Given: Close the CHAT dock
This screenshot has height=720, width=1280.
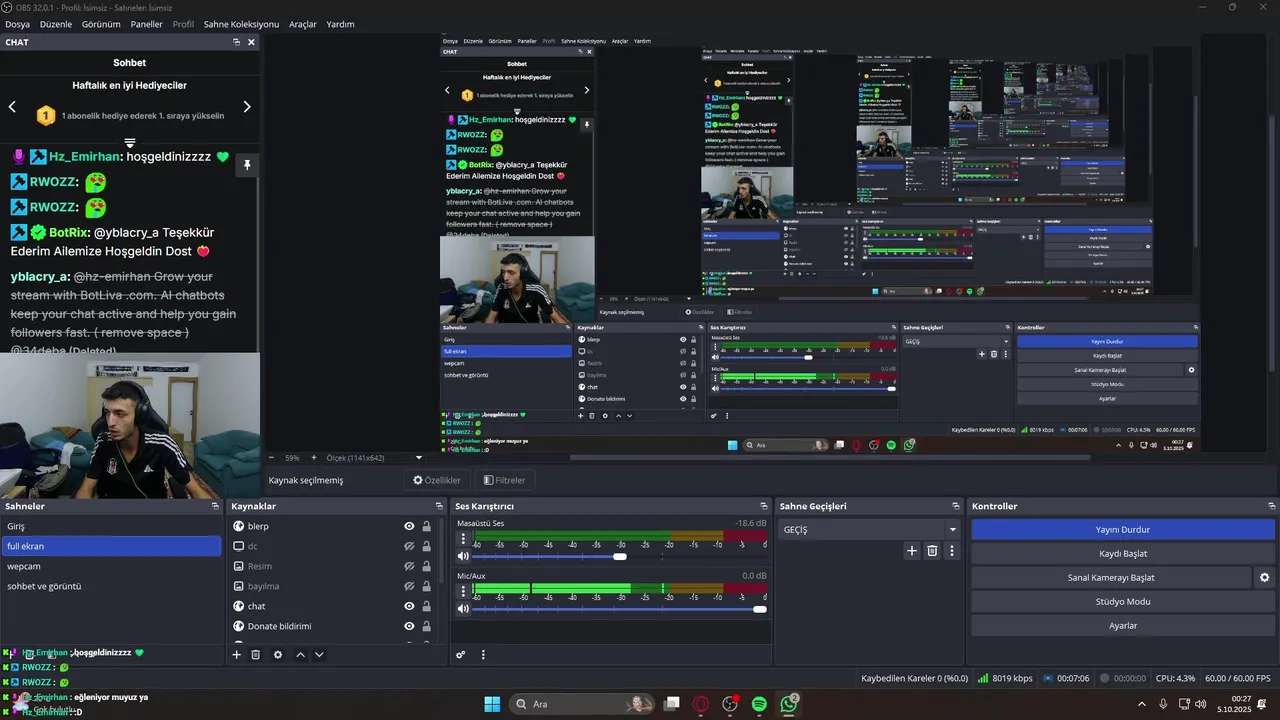Looking at the screenshot, I should pyautogui.click(x=251, y=42).
